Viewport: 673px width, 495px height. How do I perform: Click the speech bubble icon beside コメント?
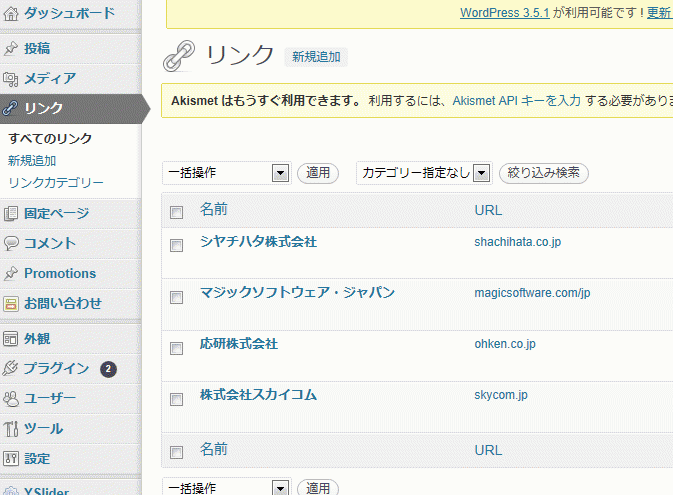pyautogui.click(x=11, y=243)
